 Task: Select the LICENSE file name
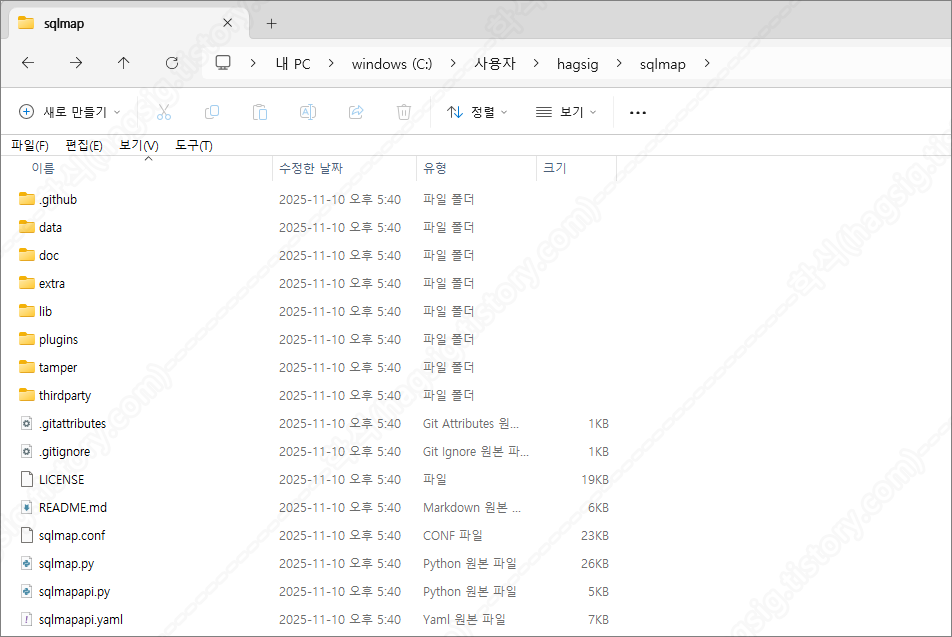(x=61, y=480)
